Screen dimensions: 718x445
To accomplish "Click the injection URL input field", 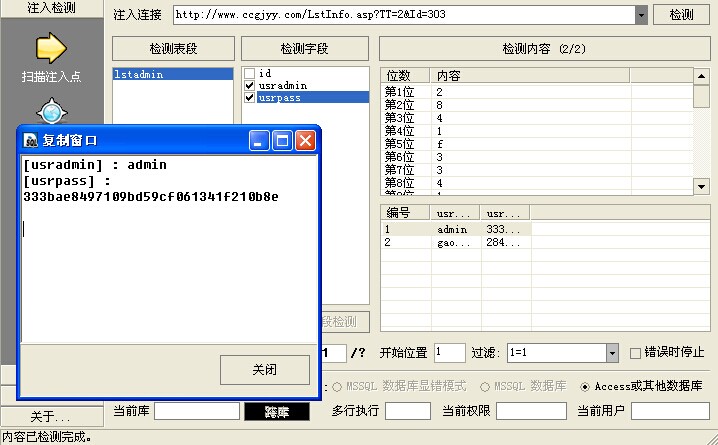I will pyautogui.click(x=404, y=15).
